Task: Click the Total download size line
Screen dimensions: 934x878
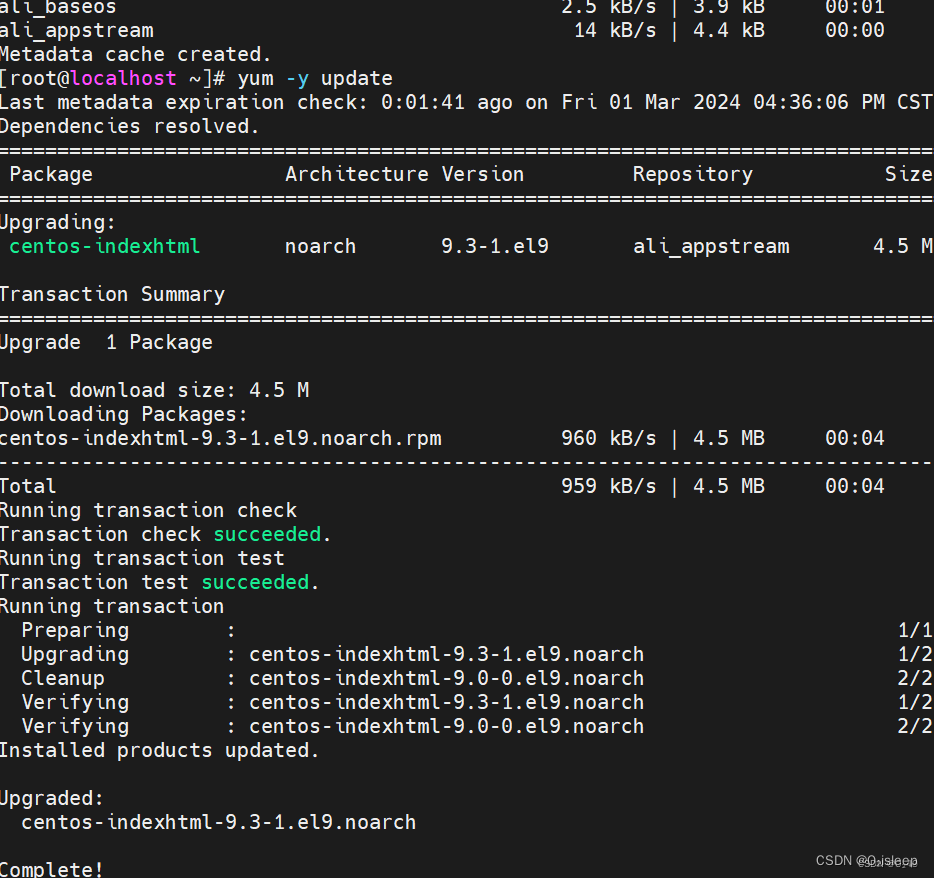Action: (154, 390)
